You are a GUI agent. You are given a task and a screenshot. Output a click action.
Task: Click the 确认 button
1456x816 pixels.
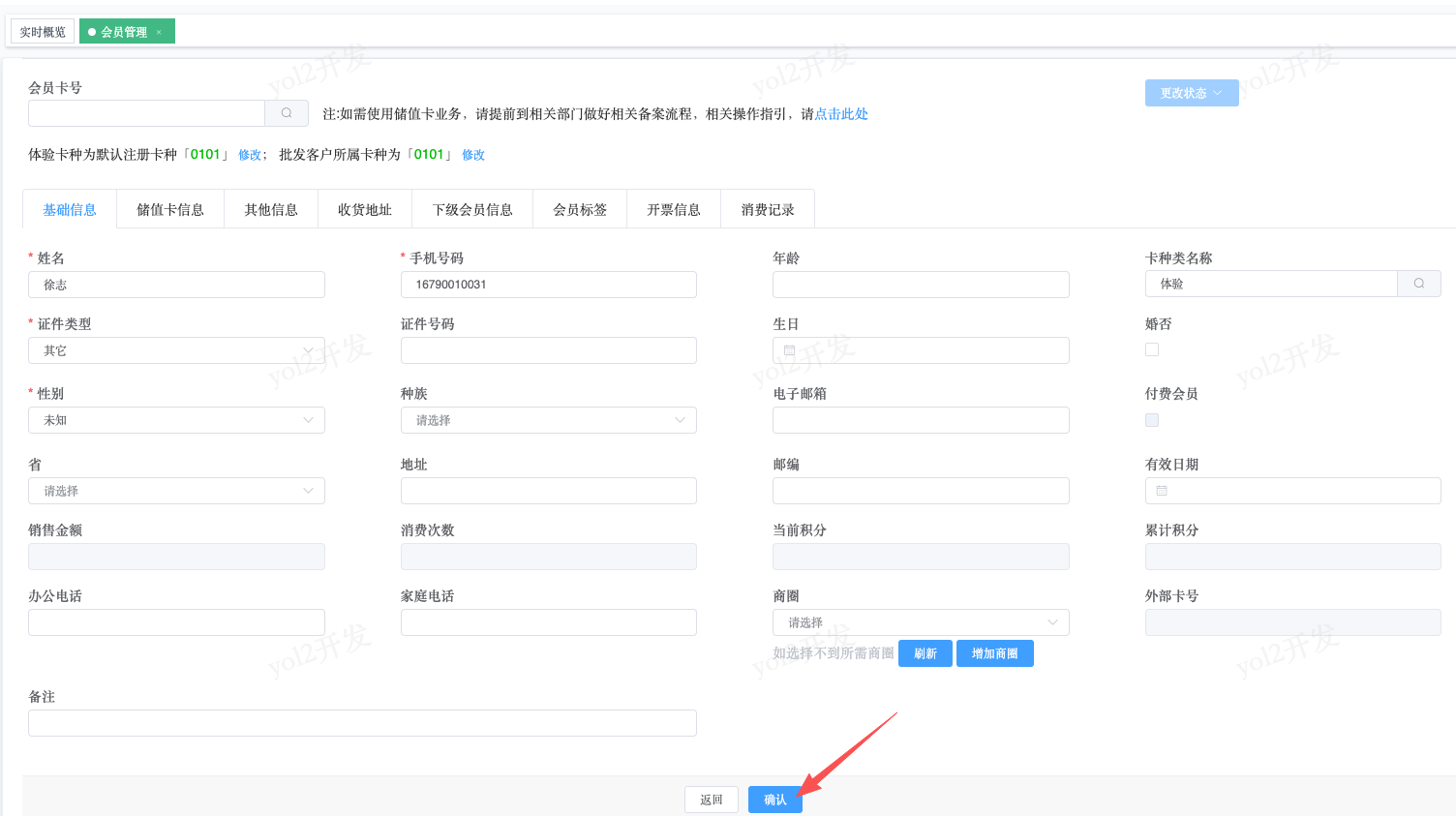[775, 800]
